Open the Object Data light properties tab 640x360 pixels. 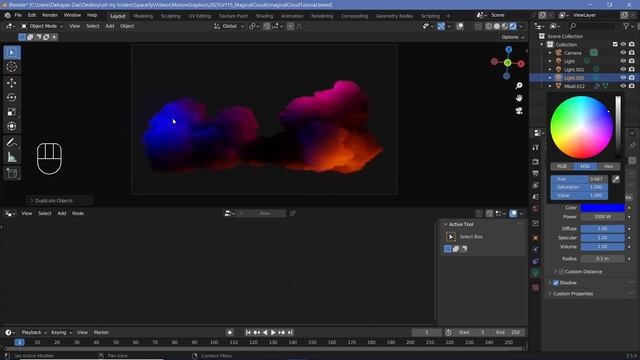pos(536,273)
